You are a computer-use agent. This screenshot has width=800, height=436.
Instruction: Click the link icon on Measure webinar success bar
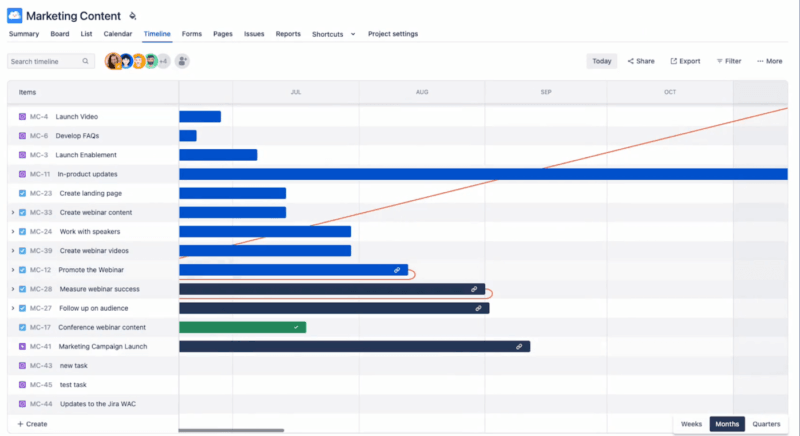coord(474,289)
